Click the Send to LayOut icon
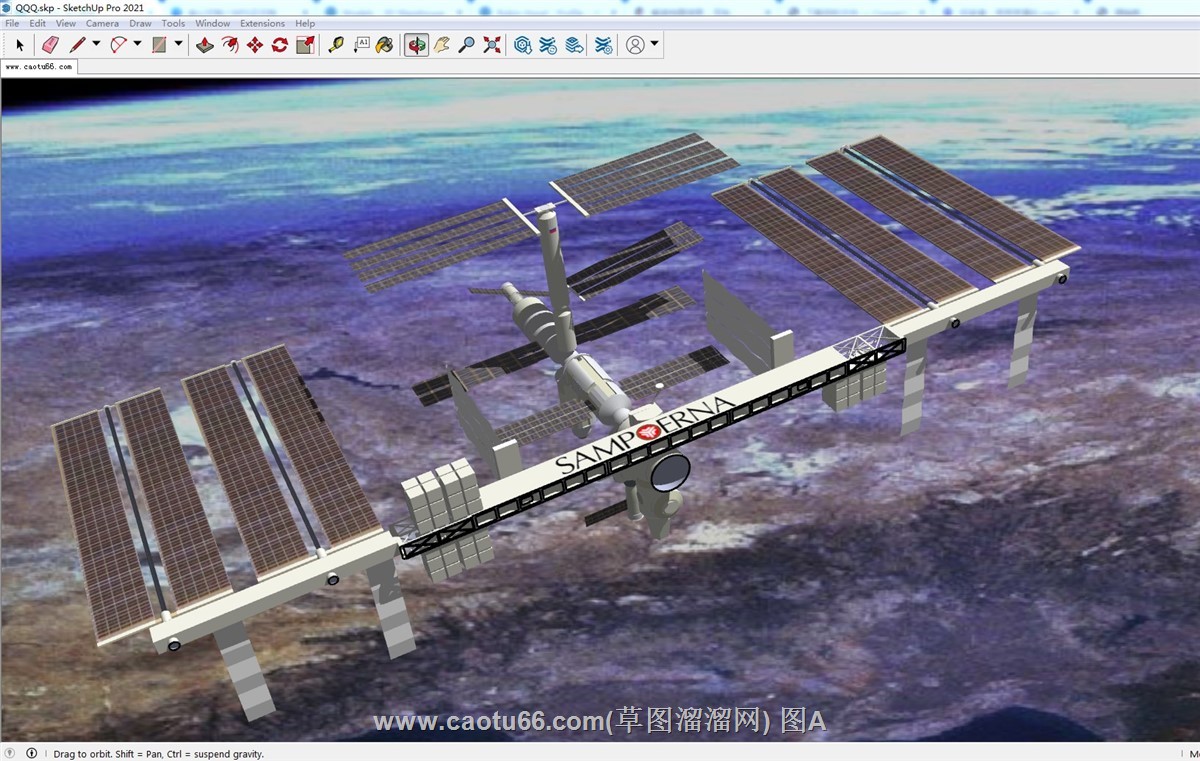1200x761 pixels. tap(573, 45)
